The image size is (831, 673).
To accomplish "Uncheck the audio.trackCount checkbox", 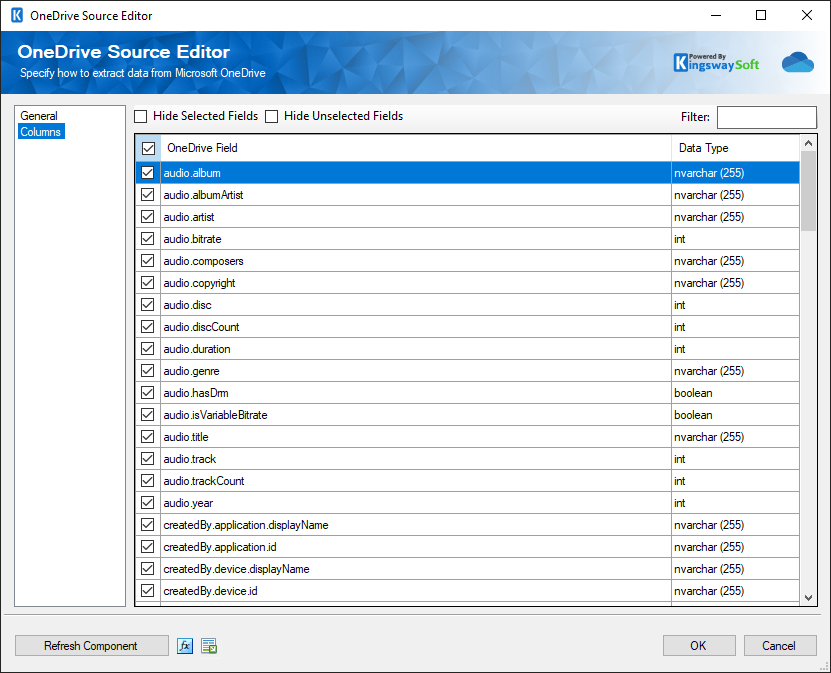I will tap(148, 481).
